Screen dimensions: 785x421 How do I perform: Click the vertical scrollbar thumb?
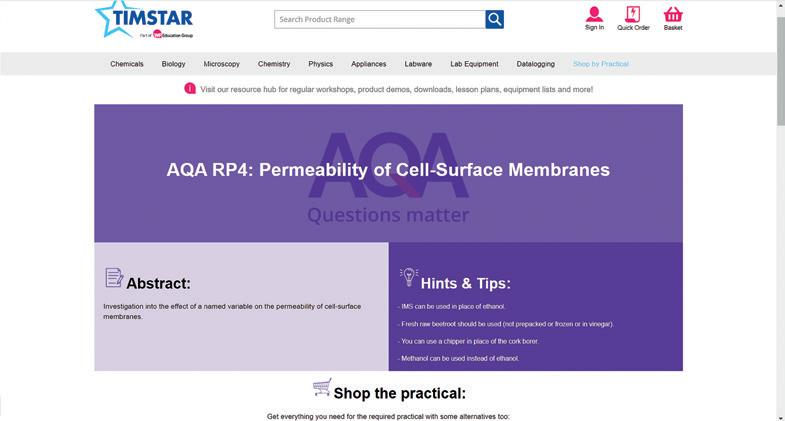(x=780, y=70)
